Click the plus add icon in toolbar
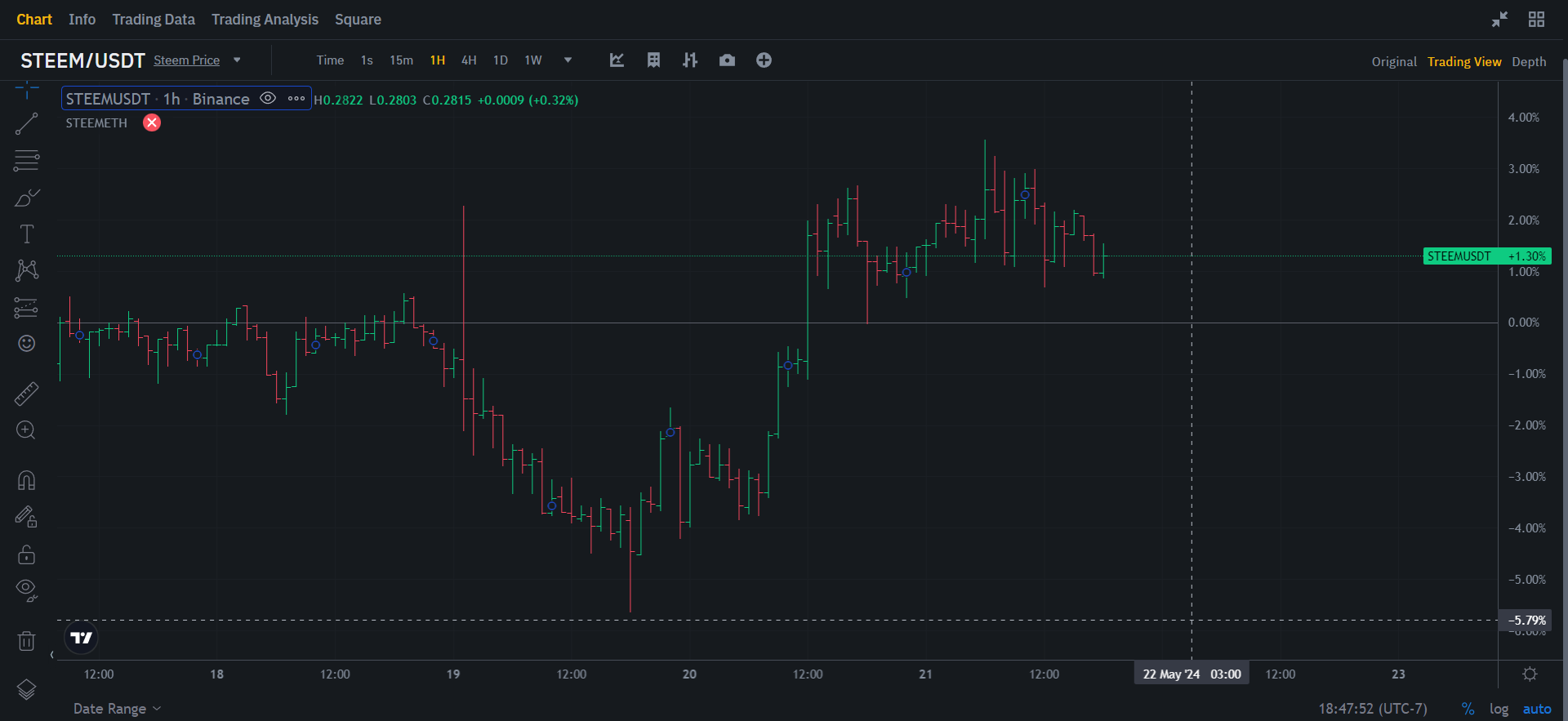Screen dimensions: 1568x721 pos(764,60)
